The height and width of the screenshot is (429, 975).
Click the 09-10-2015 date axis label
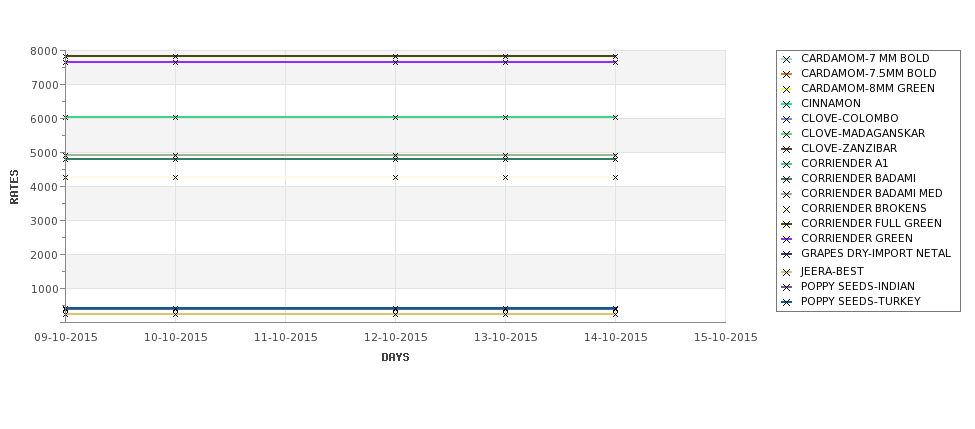66,337
